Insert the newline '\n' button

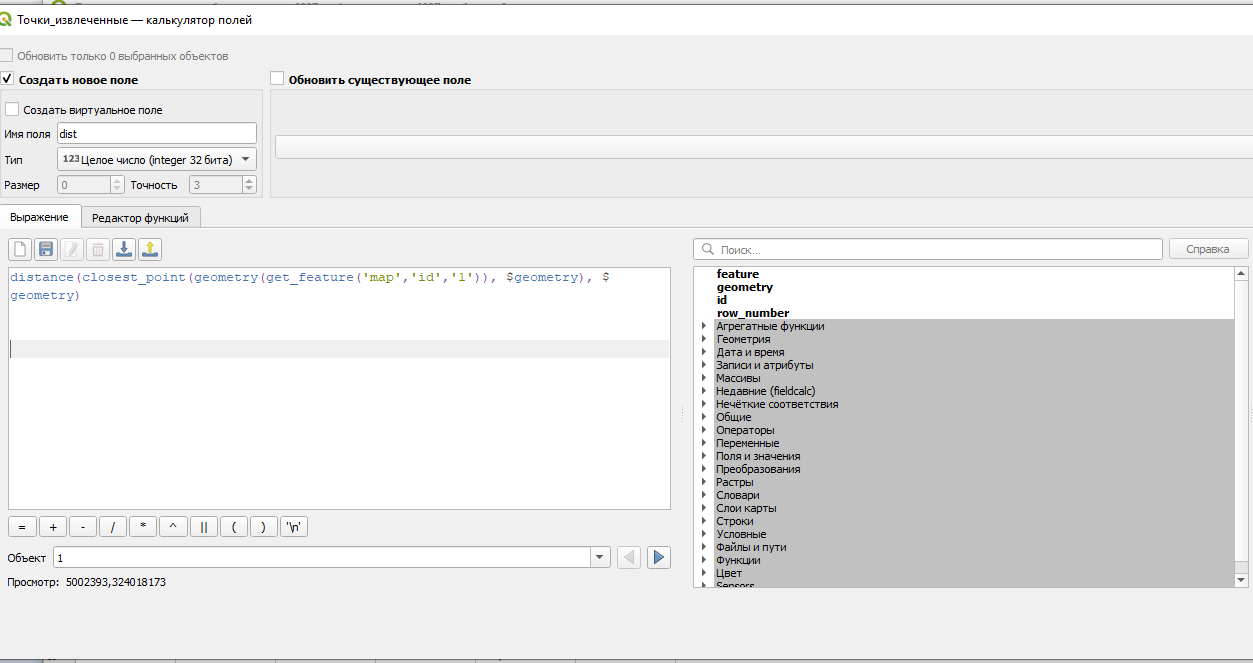click(294, 527)
